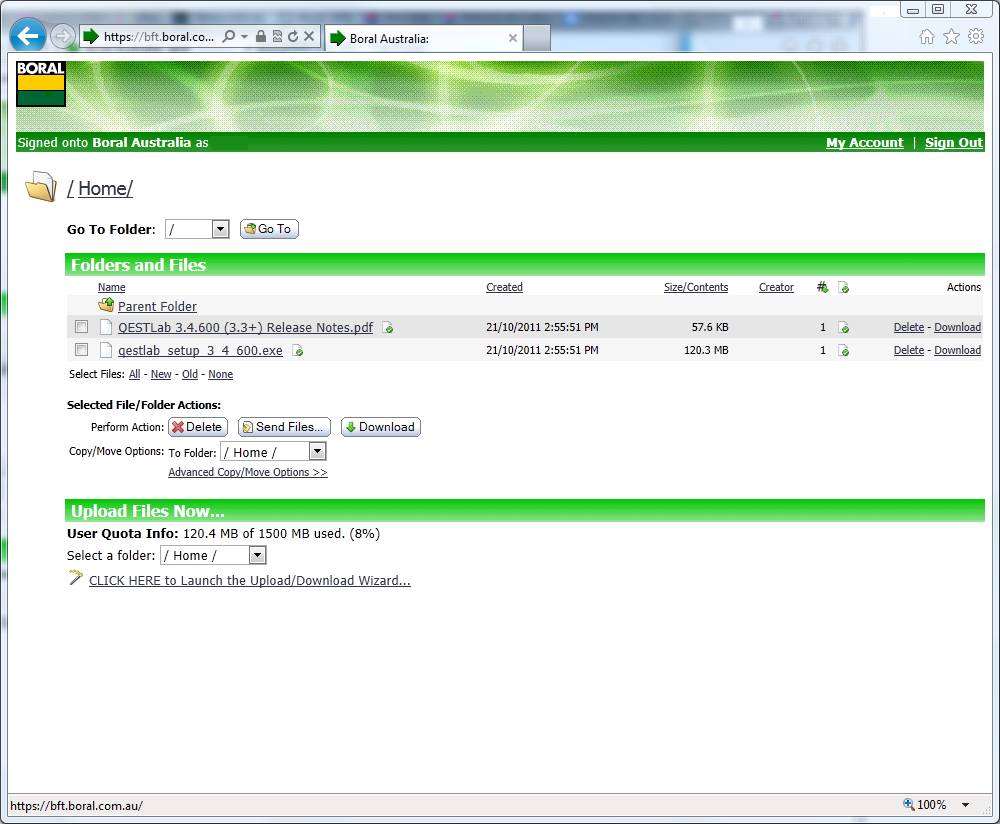The image size is (1000, 824).
Task: Click the browser Back arrow button
Action: pos(28,37)
